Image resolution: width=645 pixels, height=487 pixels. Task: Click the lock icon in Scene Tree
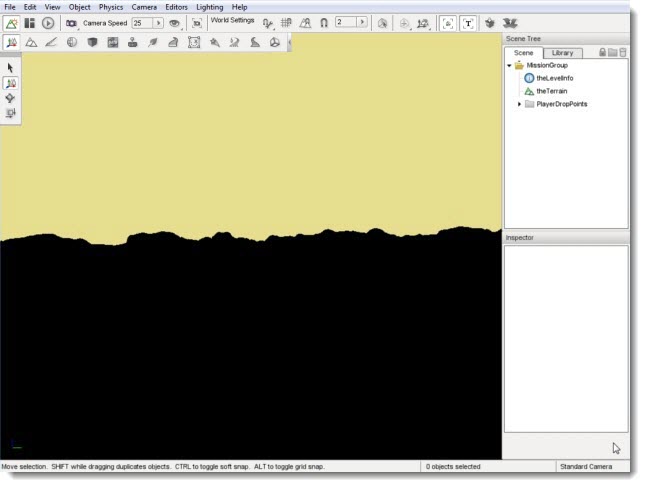coord(602,52)
